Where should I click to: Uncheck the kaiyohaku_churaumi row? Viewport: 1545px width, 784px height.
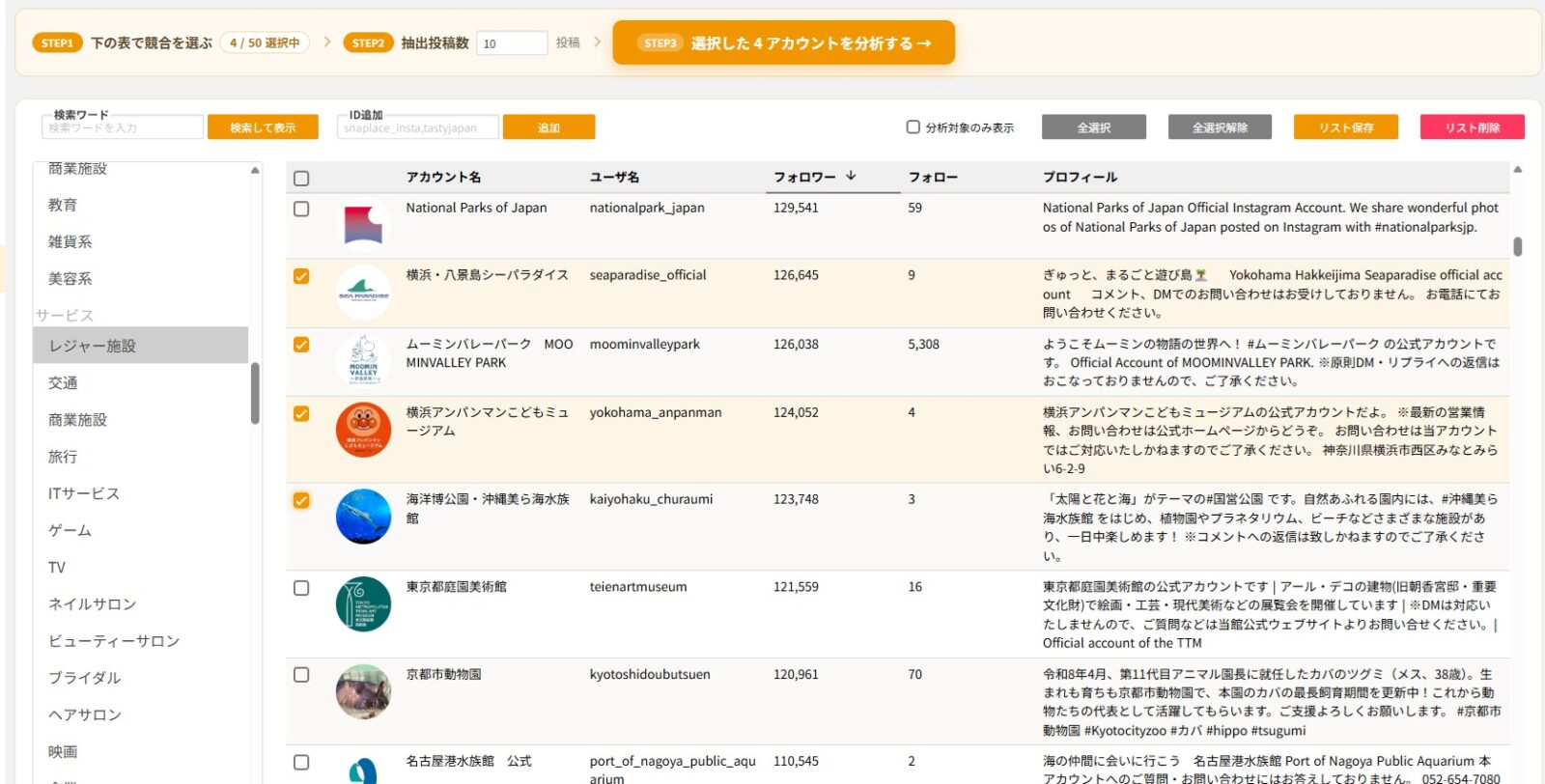coord(301,500)
